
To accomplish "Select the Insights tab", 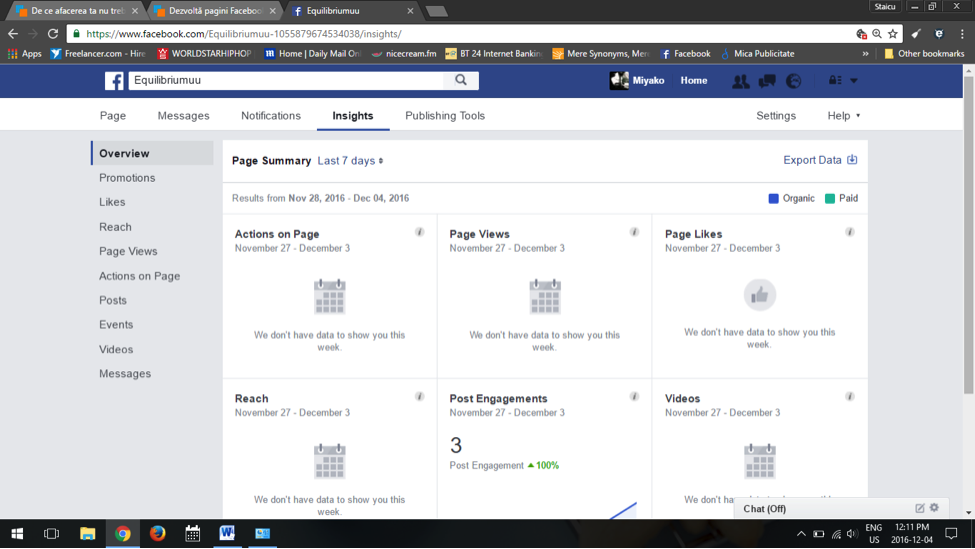I will [x=353, y=116].
